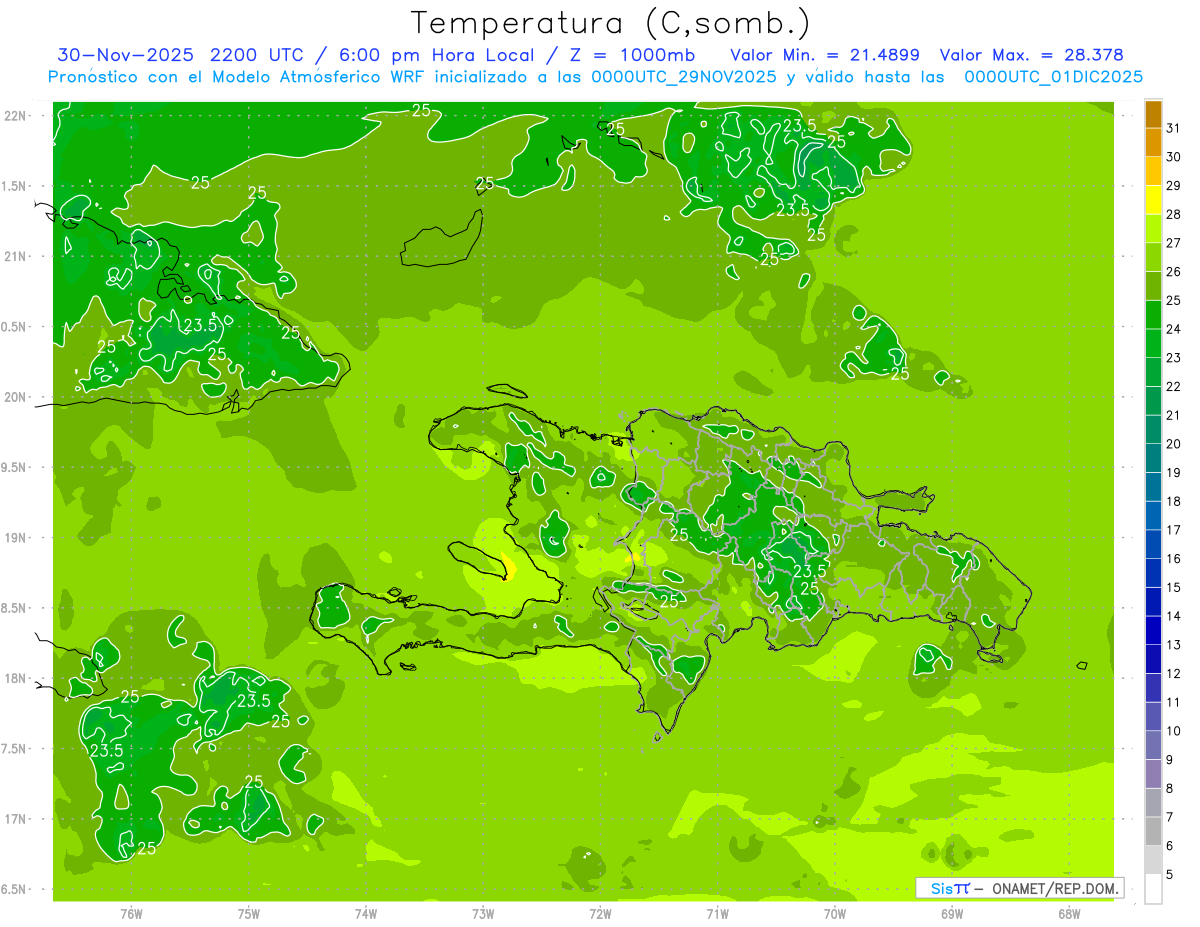Pick the orange swatch above 31 on the color scale
The height and width of the screenshot is (927, 1200).
[1153, 114]
